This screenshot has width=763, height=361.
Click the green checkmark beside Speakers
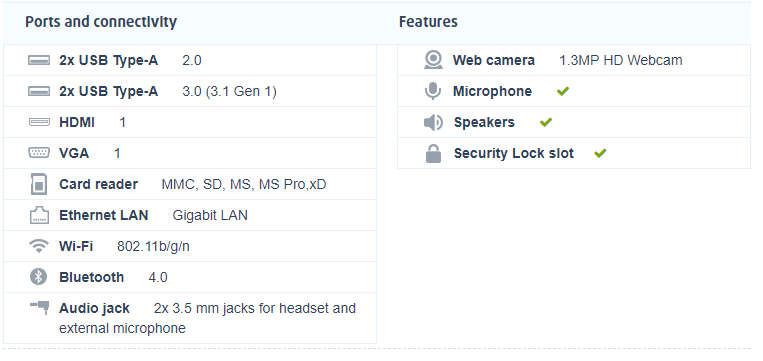546,122
